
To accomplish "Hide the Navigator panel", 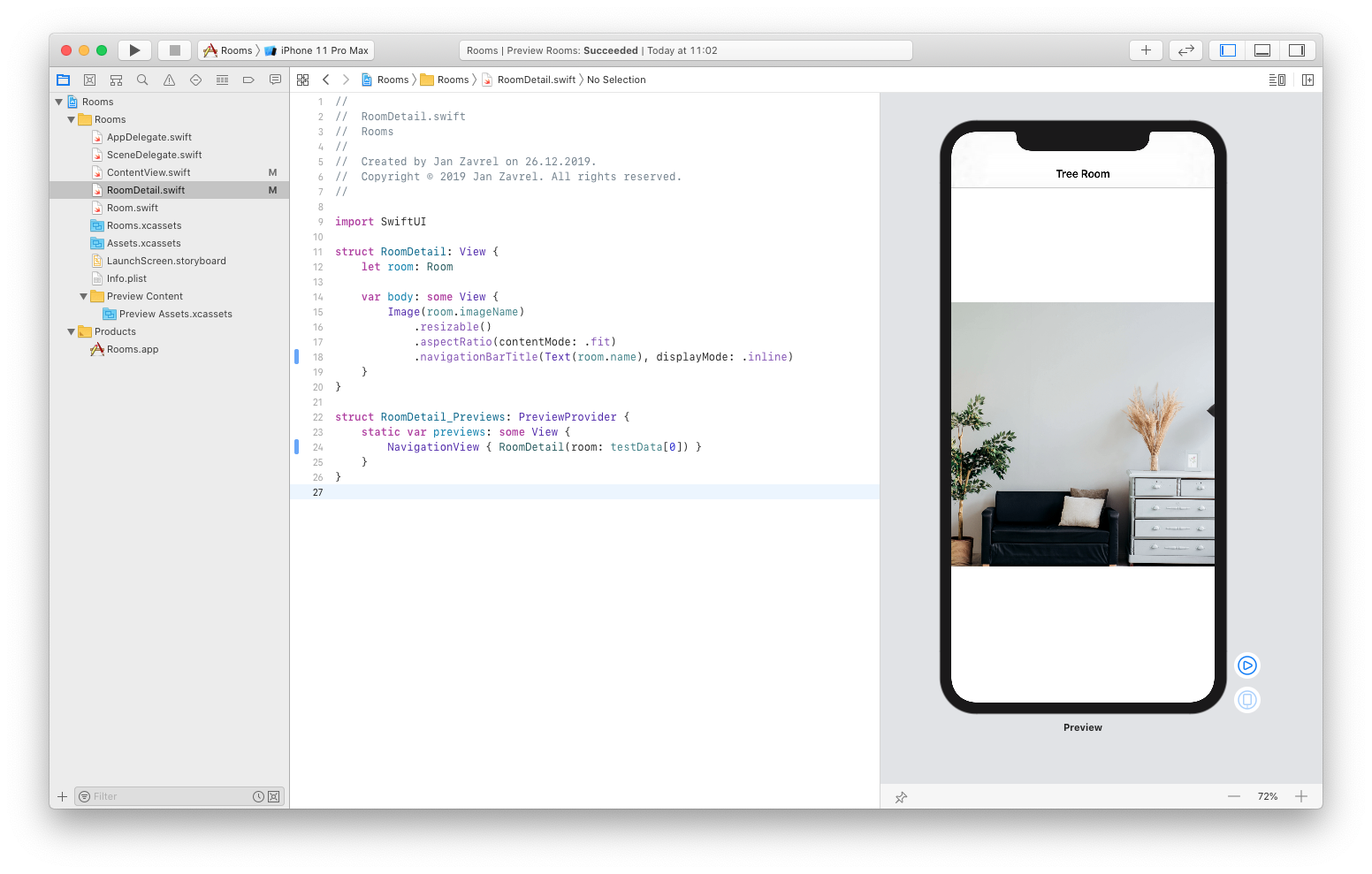I will pos(1226,49).
